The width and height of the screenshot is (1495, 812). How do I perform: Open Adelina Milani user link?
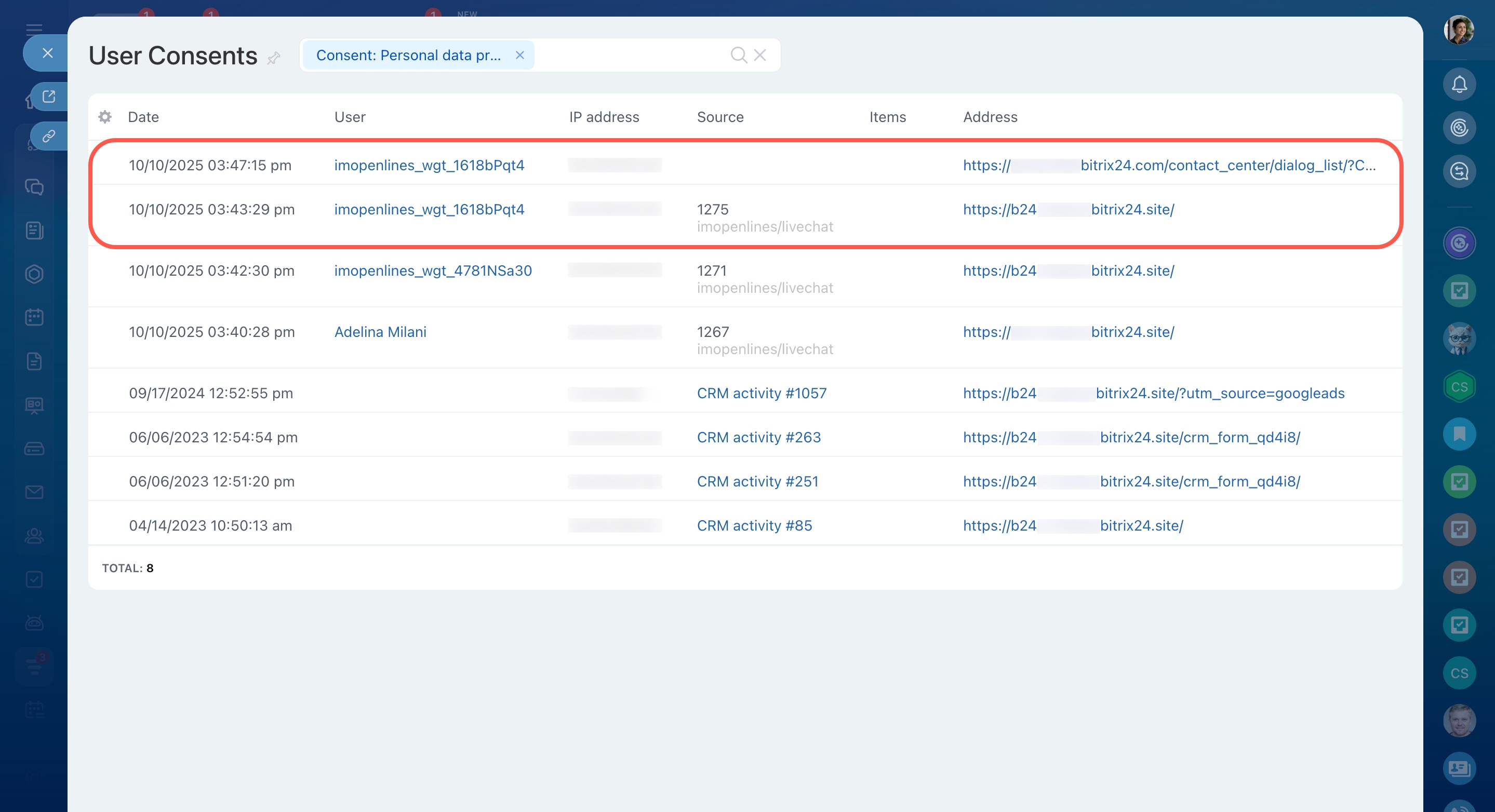[x=380, y=332]
